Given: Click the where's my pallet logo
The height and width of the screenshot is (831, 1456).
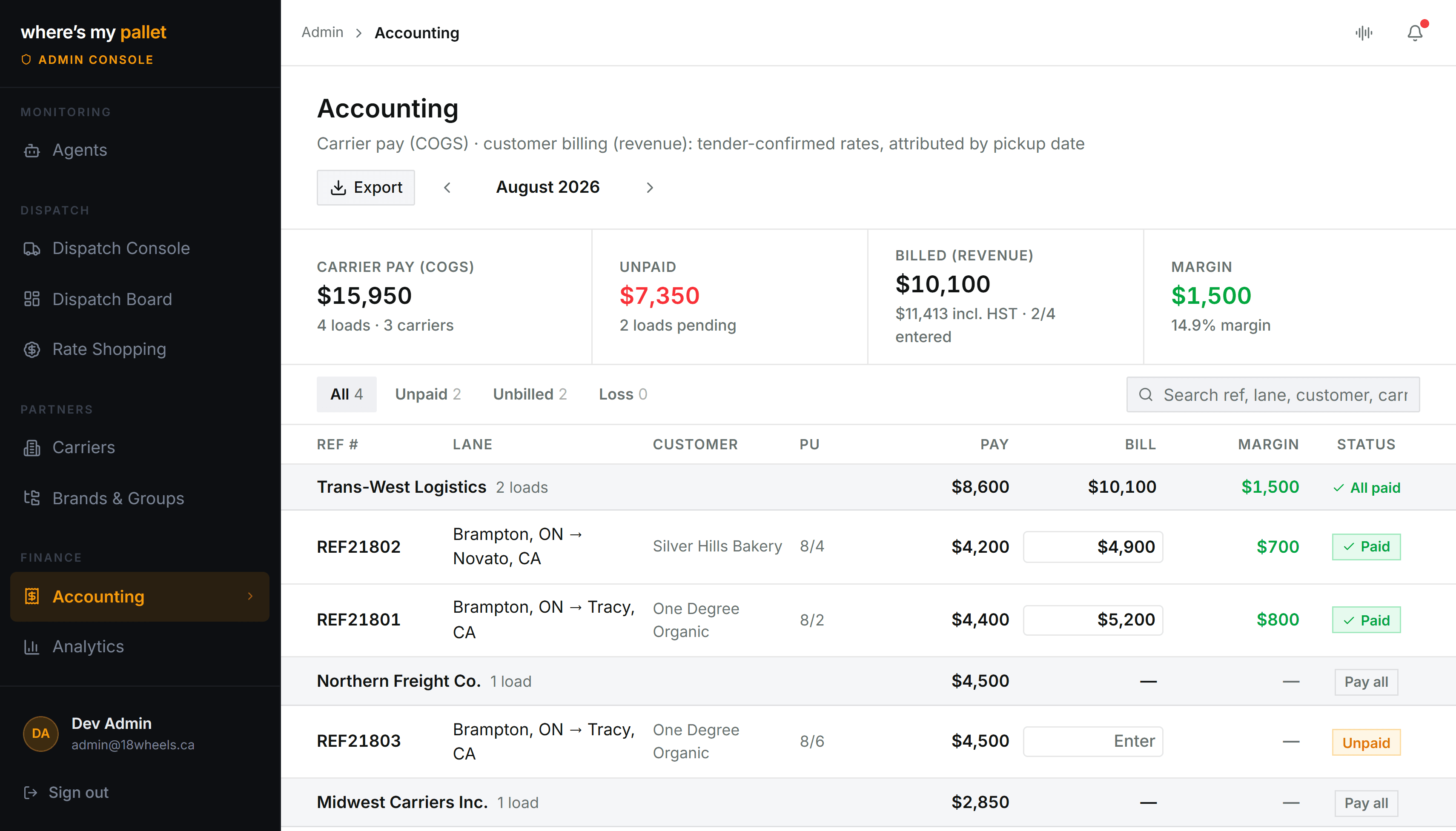Looking at the screenshot, I should [94, 32].
